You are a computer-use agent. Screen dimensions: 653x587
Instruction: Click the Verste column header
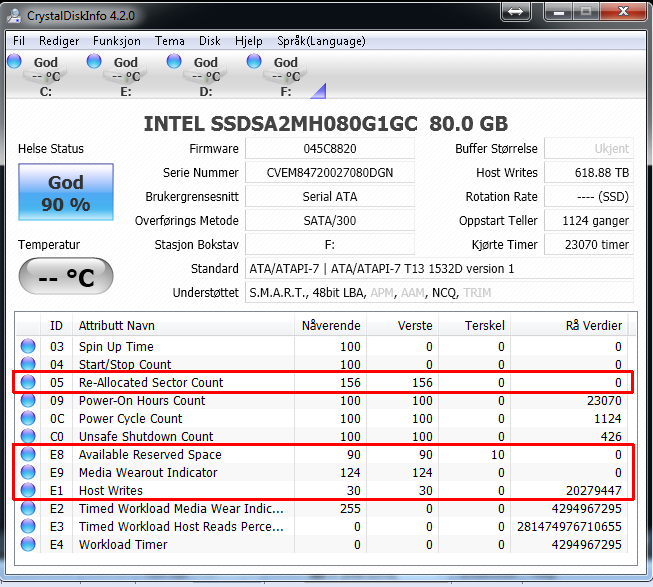click(x=402, y=326)
